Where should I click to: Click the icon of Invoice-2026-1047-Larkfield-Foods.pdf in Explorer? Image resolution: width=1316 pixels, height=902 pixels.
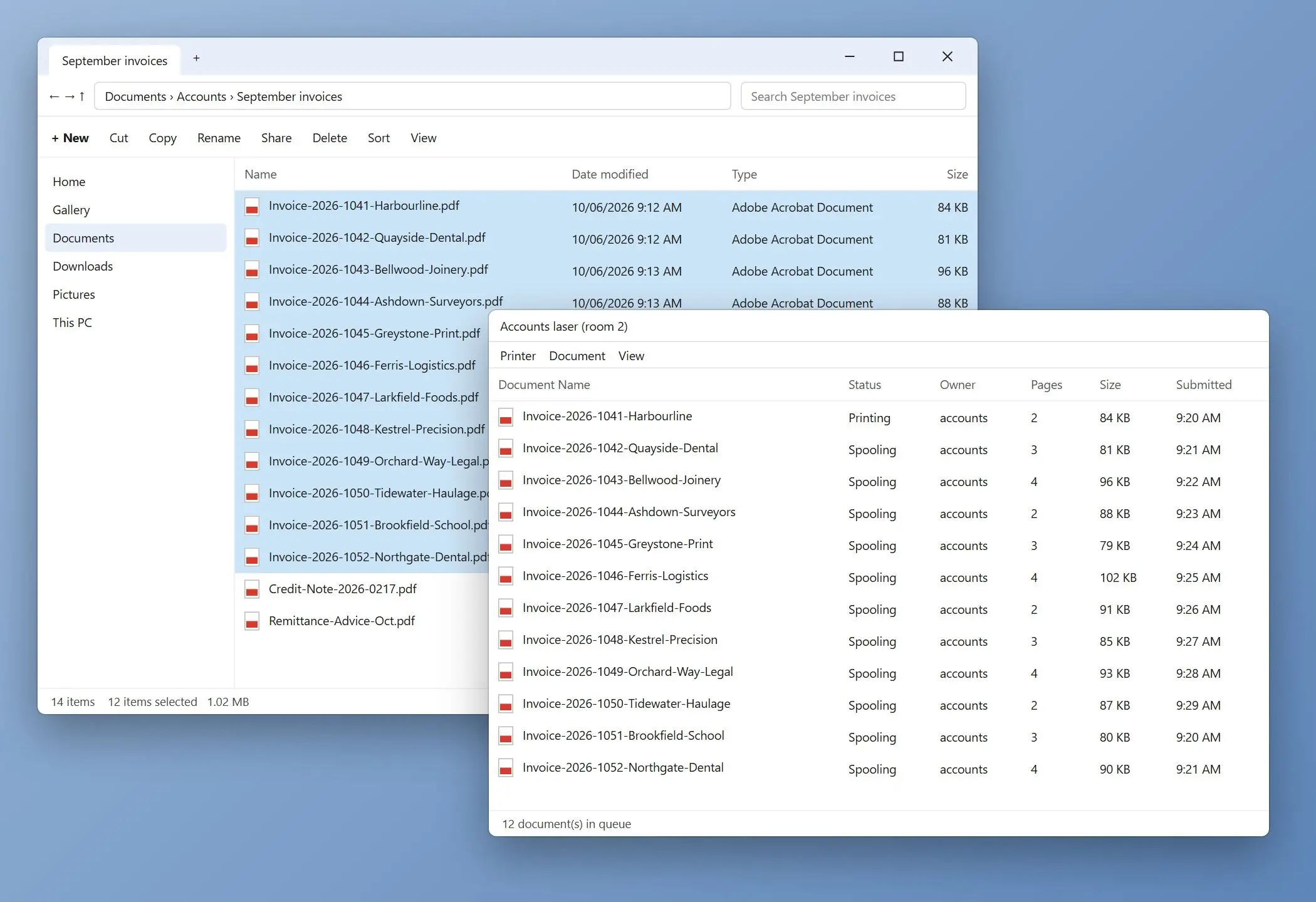click(252, 398)
